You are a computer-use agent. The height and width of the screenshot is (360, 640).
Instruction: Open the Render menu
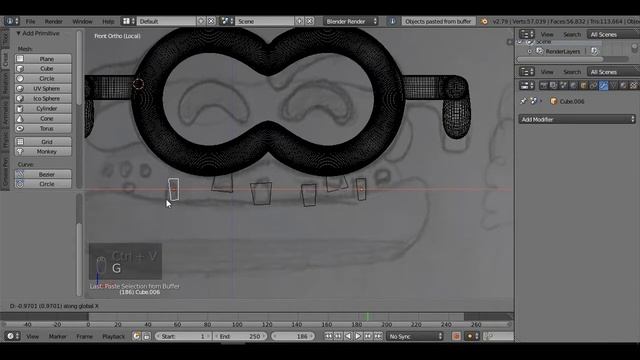coord(53,21)
